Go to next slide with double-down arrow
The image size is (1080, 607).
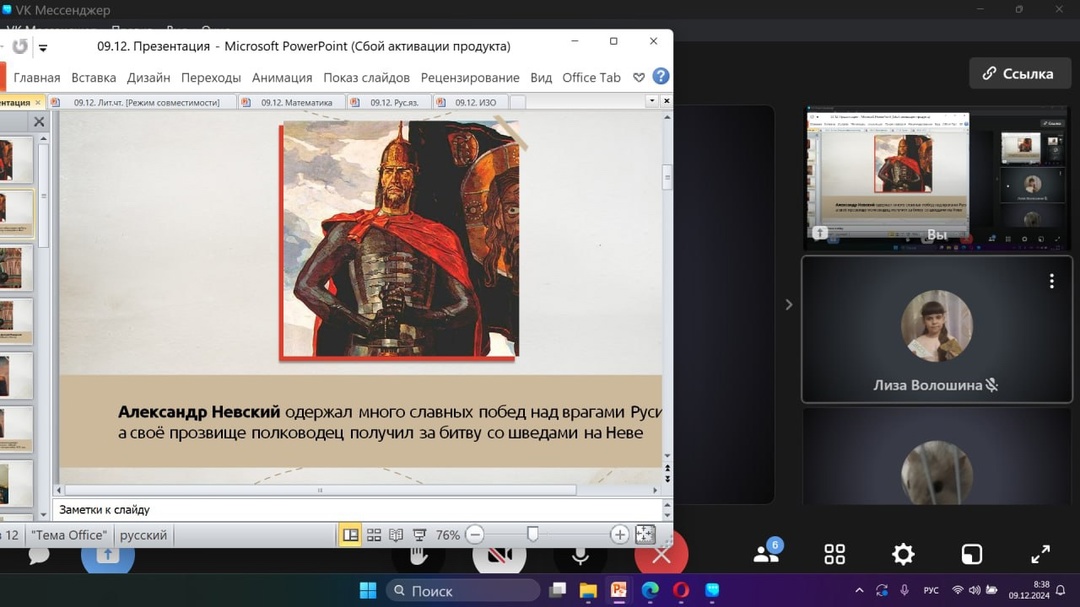pos(667,479)
